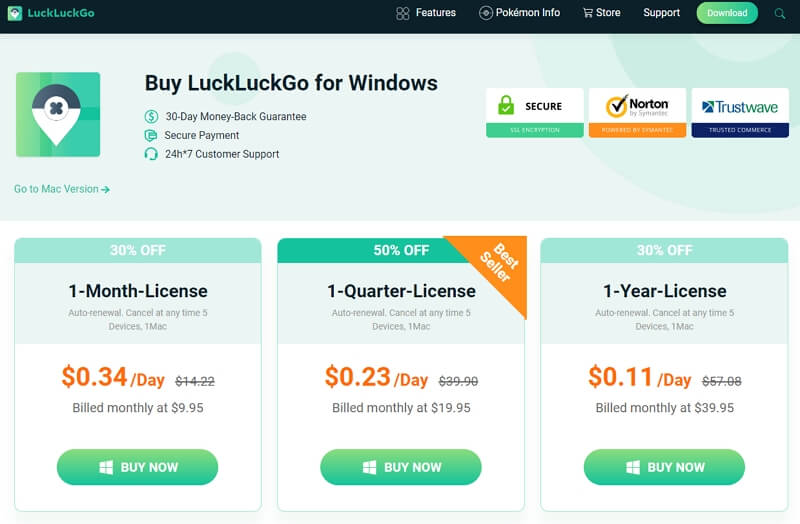The width and height of the screenshot is (800, 524).
Task: Click the shopping cart icon beside Store
Action: point(588,13)
